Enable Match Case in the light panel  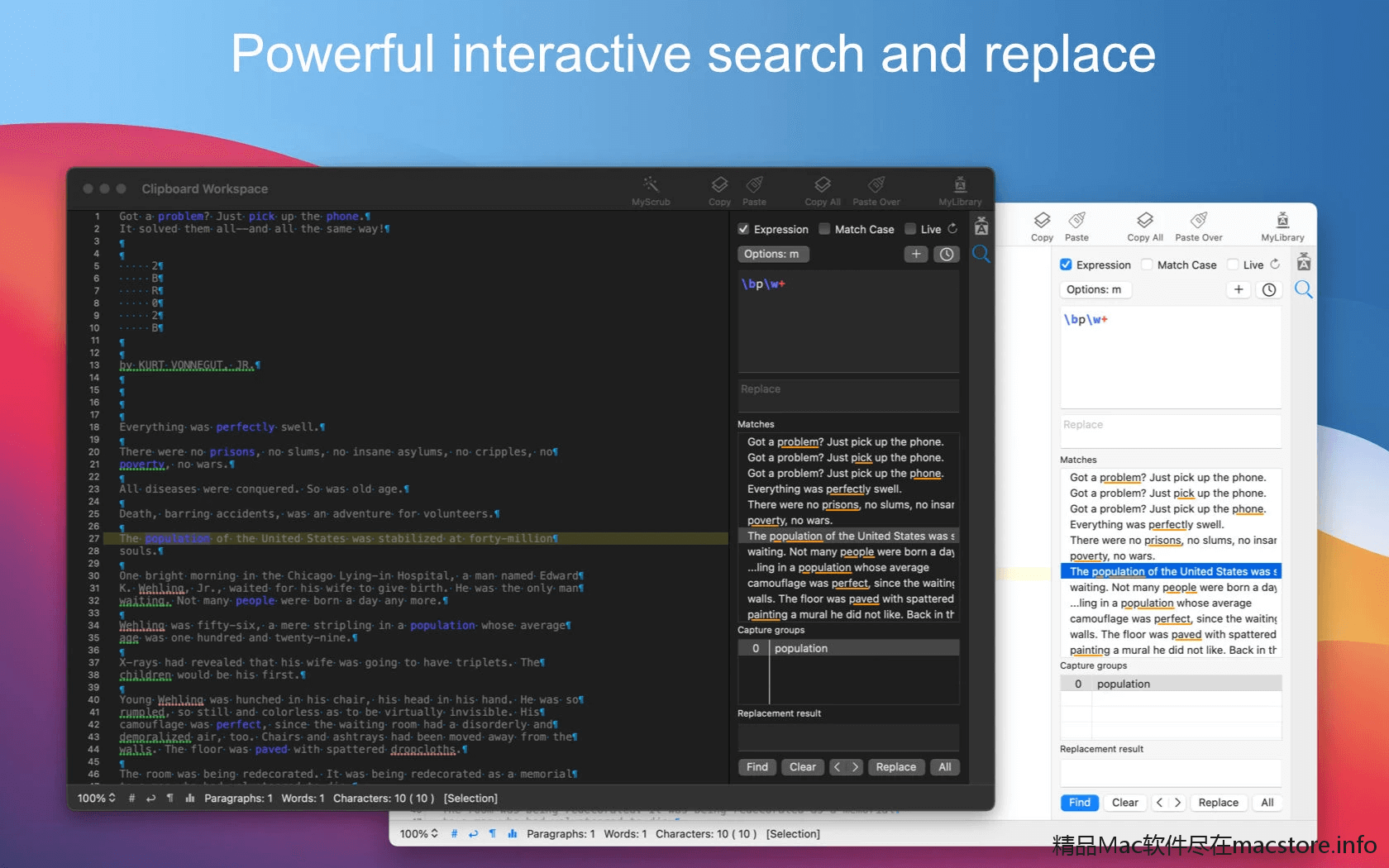pyautogui.click(x=1147, y=265)
